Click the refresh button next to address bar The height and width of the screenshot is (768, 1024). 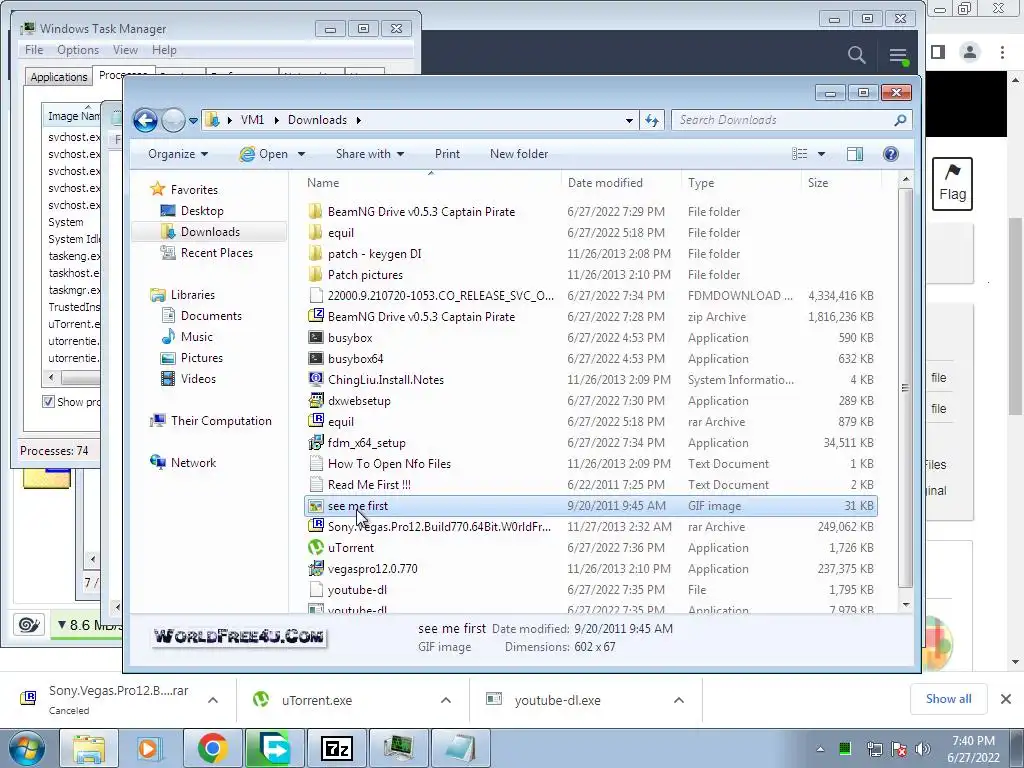(x=652, y=120)
